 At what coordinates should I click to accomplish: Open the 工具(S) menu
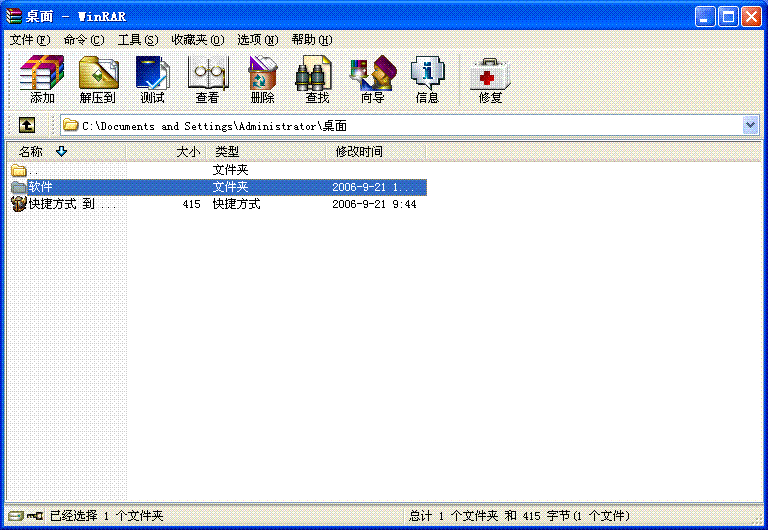[138, 40]
